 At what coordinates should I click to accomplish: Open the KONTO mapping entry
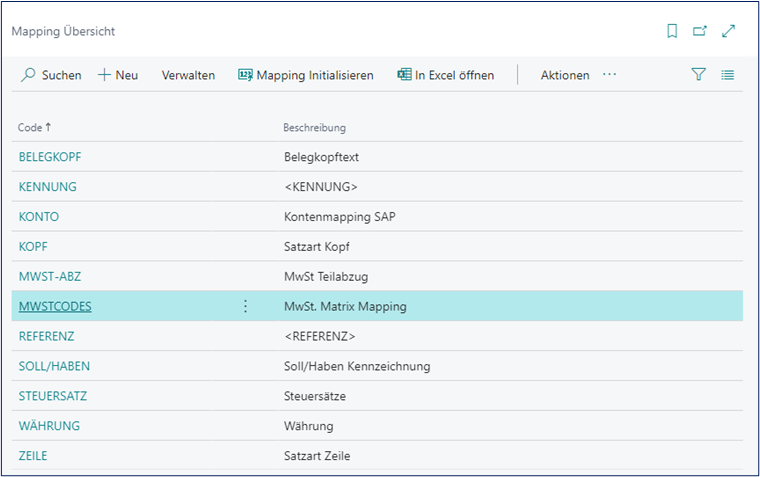click(x=39, y=216)
